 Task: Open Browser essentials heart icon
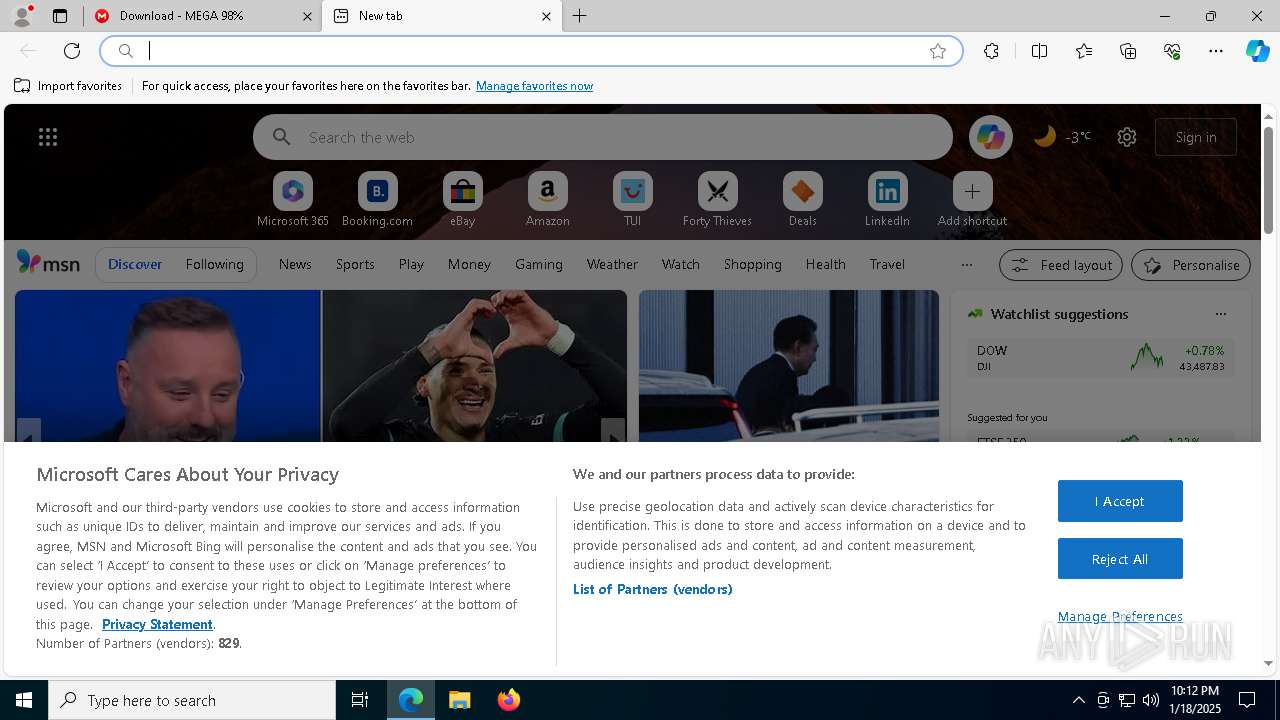coord(1172,51)
